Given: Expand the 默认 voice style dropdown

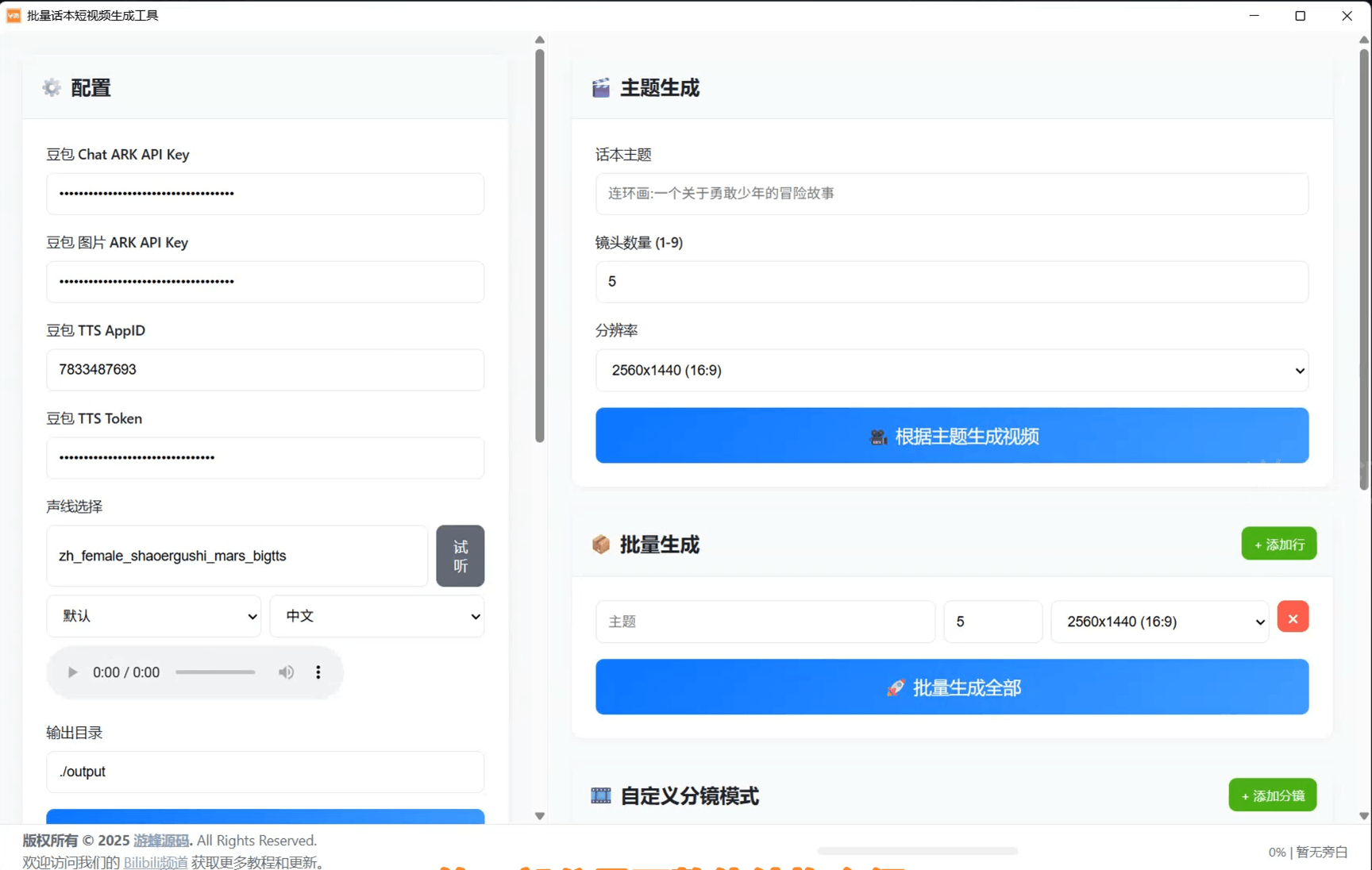Looking at the screenshot, I should pos(154,616).
